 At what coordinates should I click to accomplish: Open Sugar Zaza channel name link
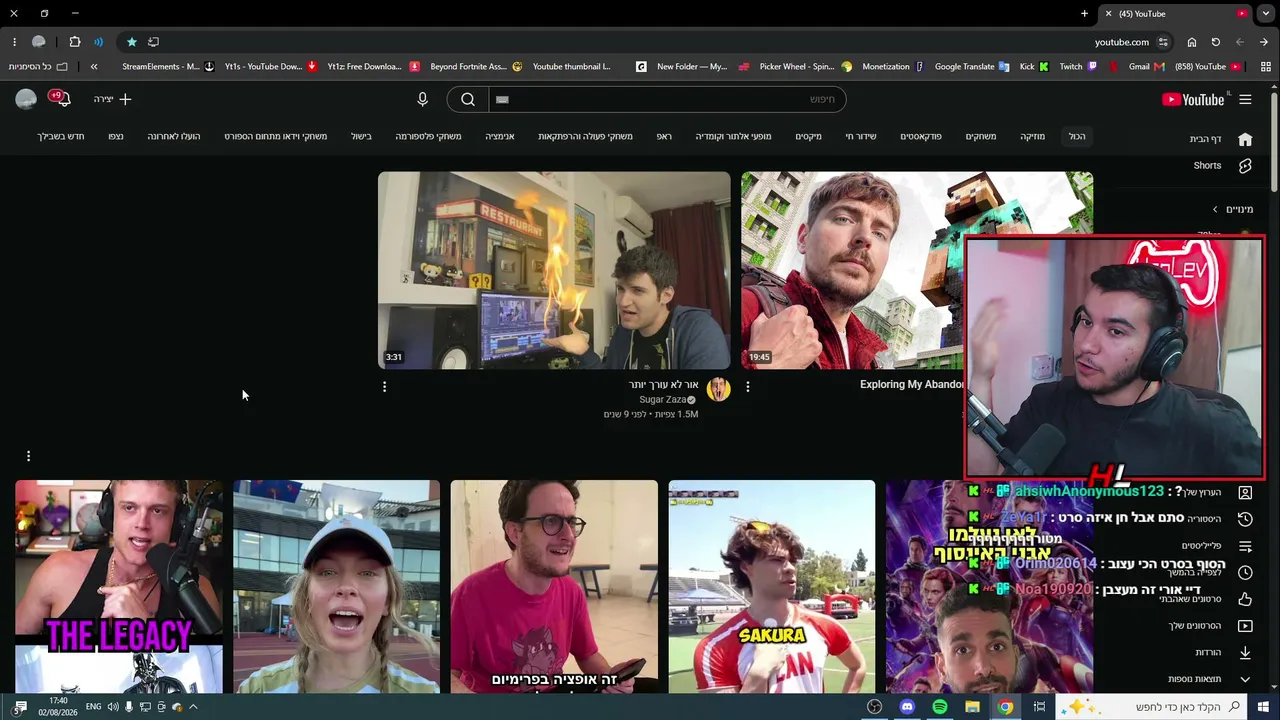(x=662, y=400)
